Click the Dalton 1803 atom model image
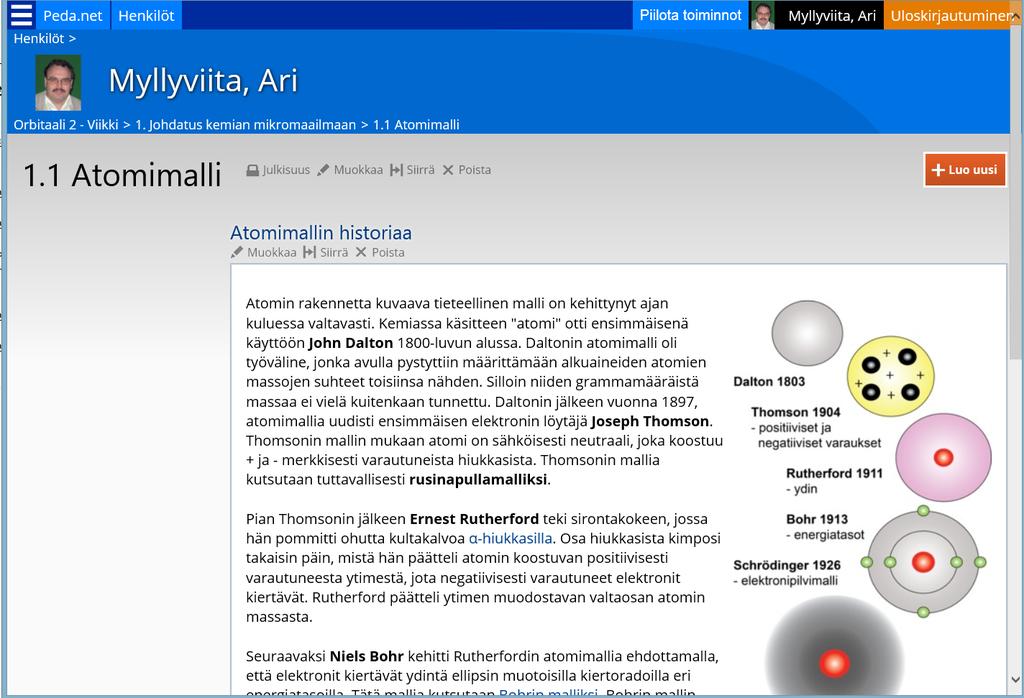Image resolution: width=1024 pixels, height=698 pixels. pos(807,333)
